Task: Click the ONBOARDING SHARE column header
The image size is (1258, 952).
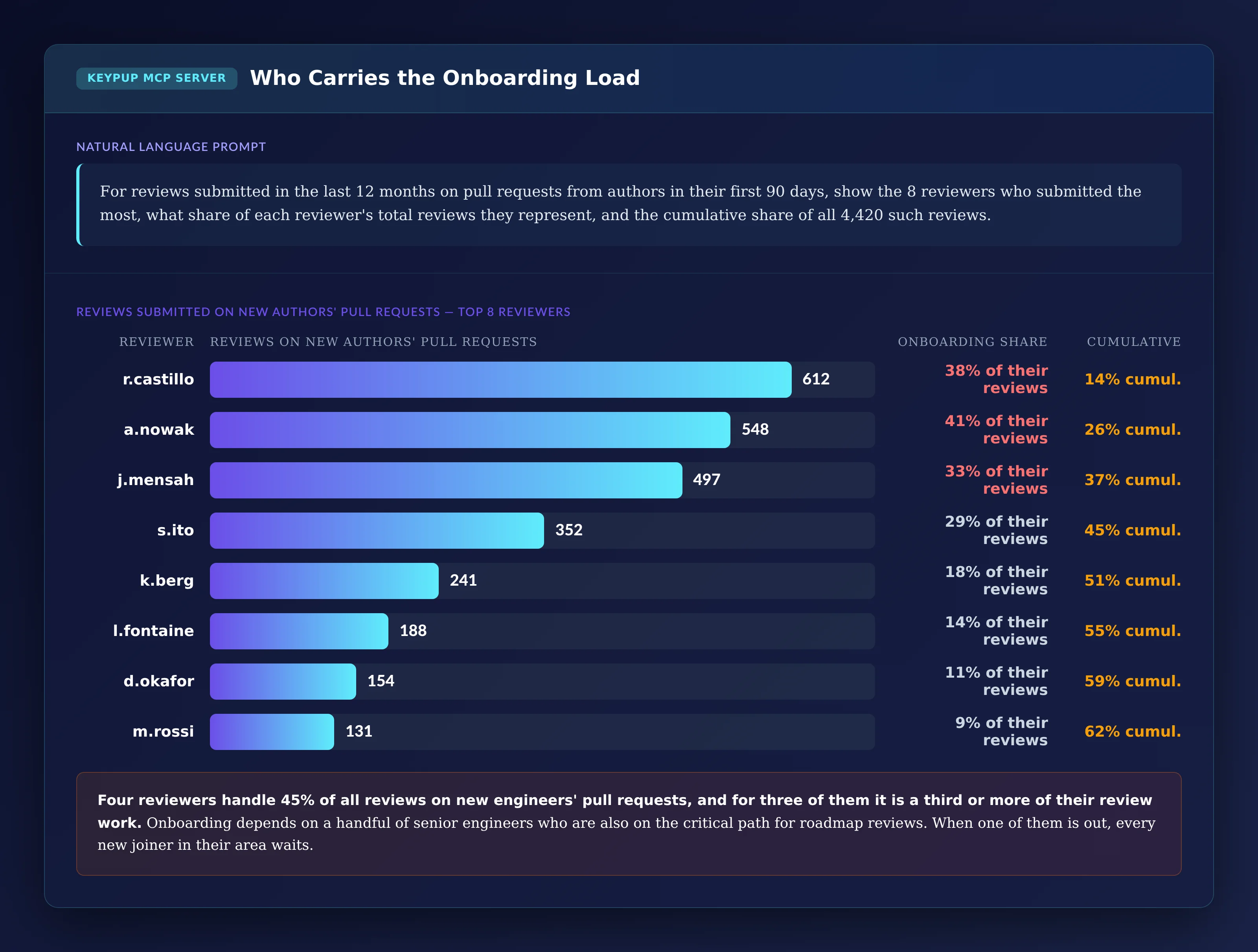Action: [x=973, y=342]
